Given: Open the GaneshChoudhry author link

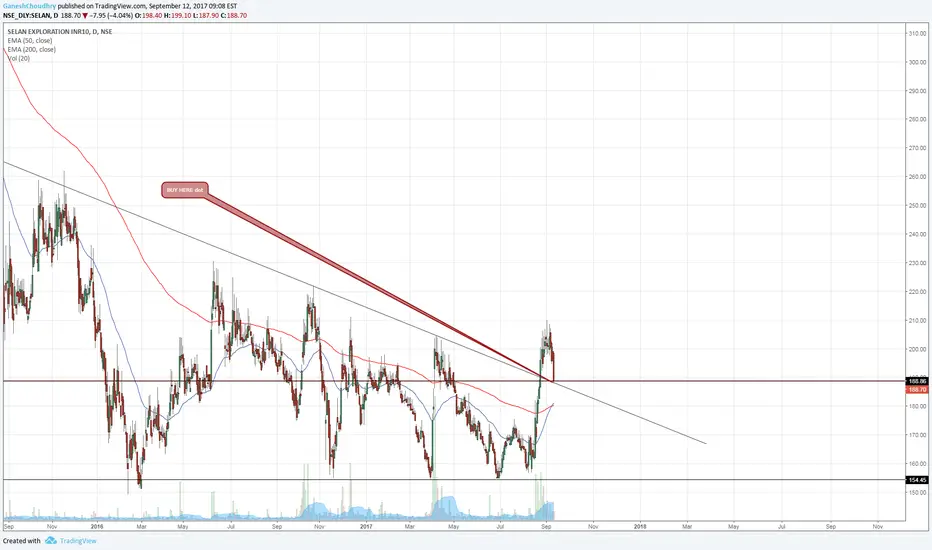Looking at the screenshot, I should click(29, 6).
